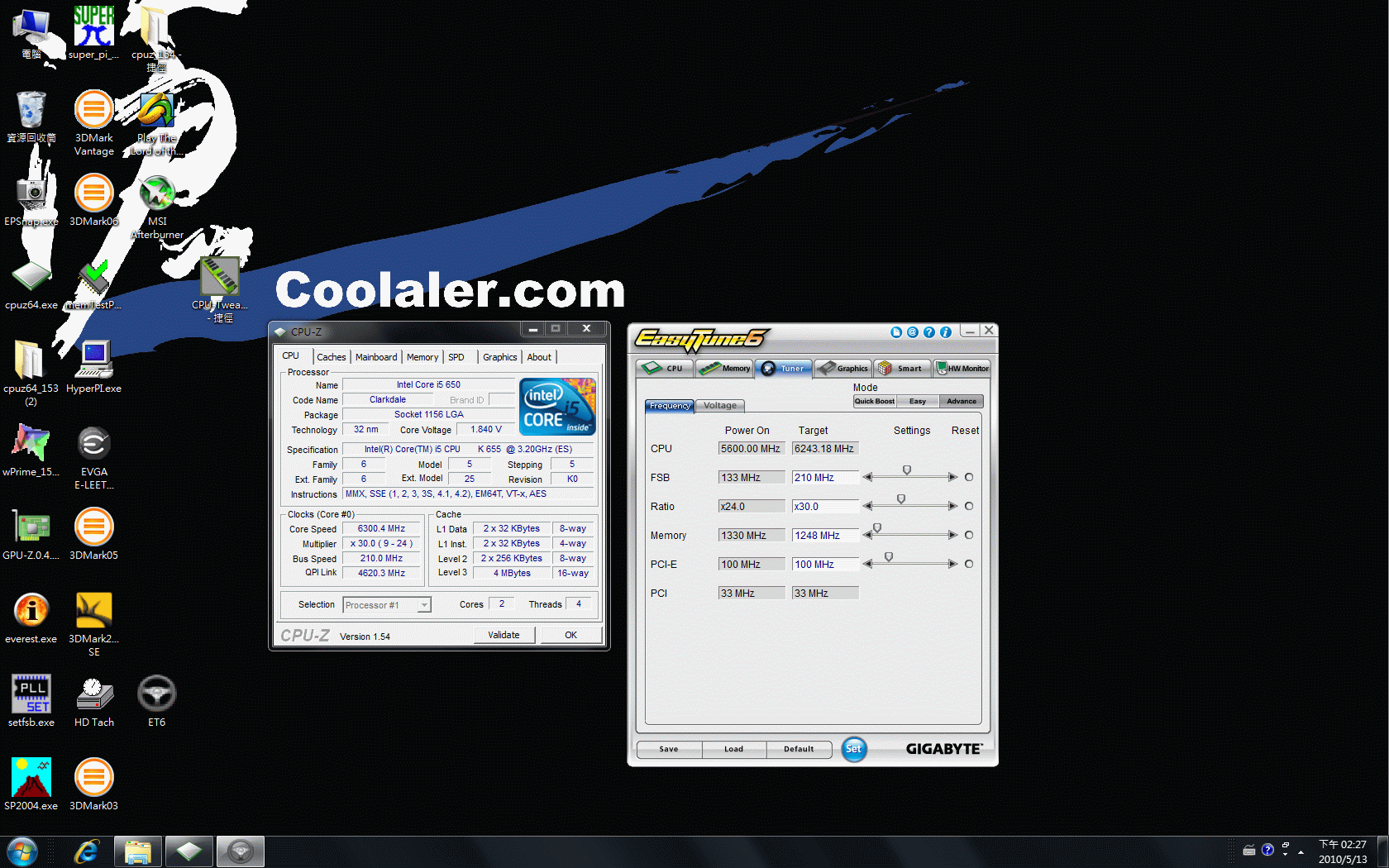
Task: Click Validate button in CPU-Z
Action: (x=504, y=635)
